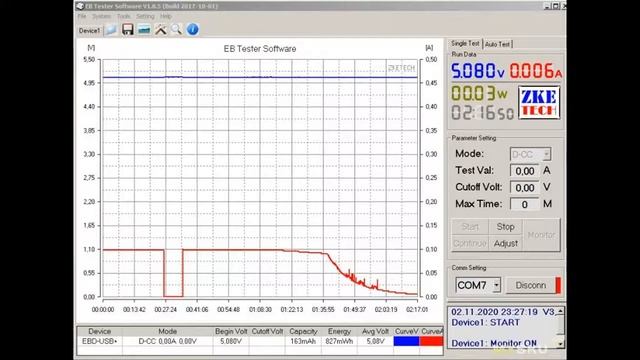640x360 pixels.
Task: Click the Cutoff Volt input field
Action: tap(524, 187)
